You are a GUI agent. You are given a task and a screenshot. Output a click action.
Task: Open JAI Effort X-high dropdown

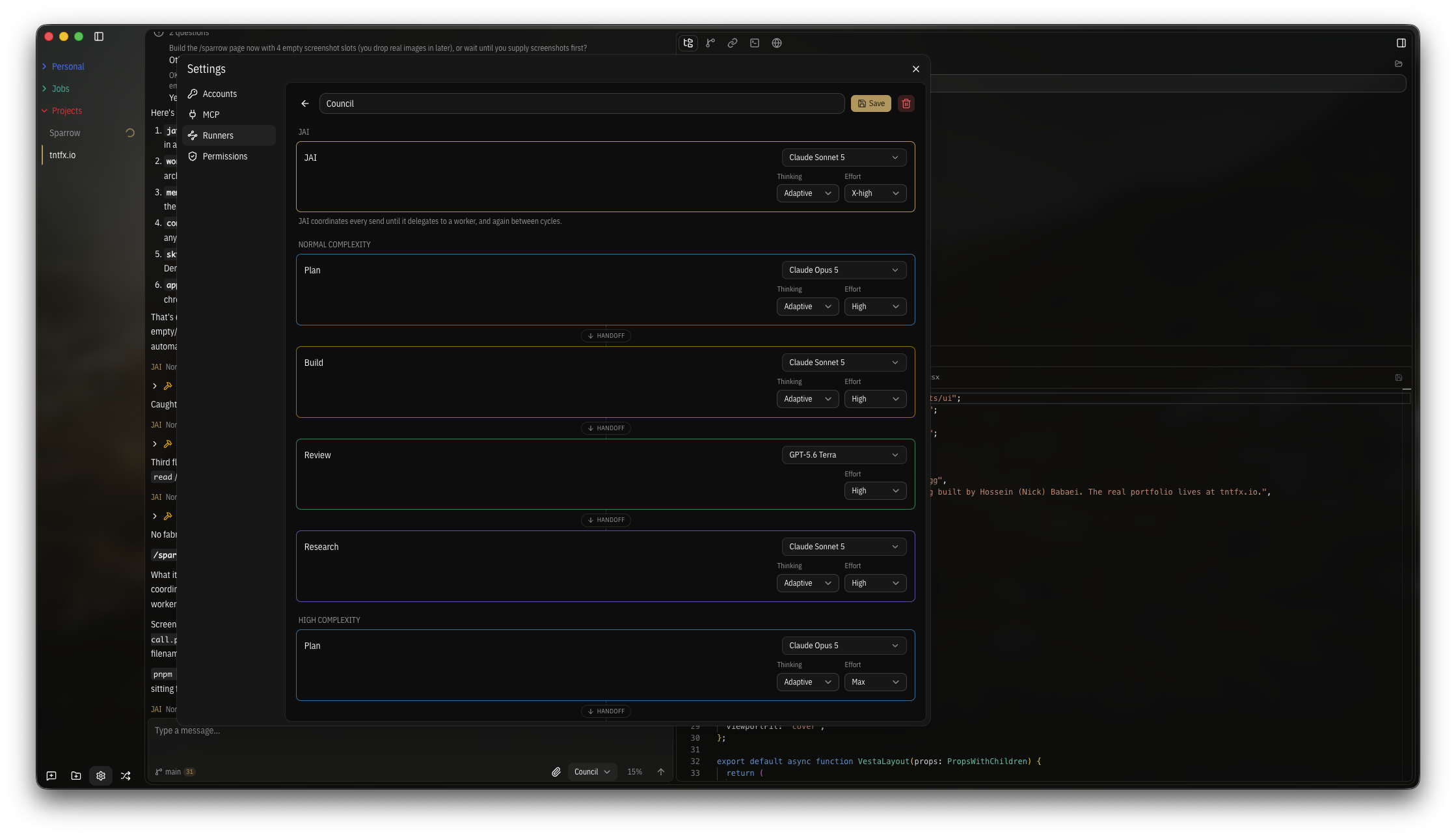(875, 193)
